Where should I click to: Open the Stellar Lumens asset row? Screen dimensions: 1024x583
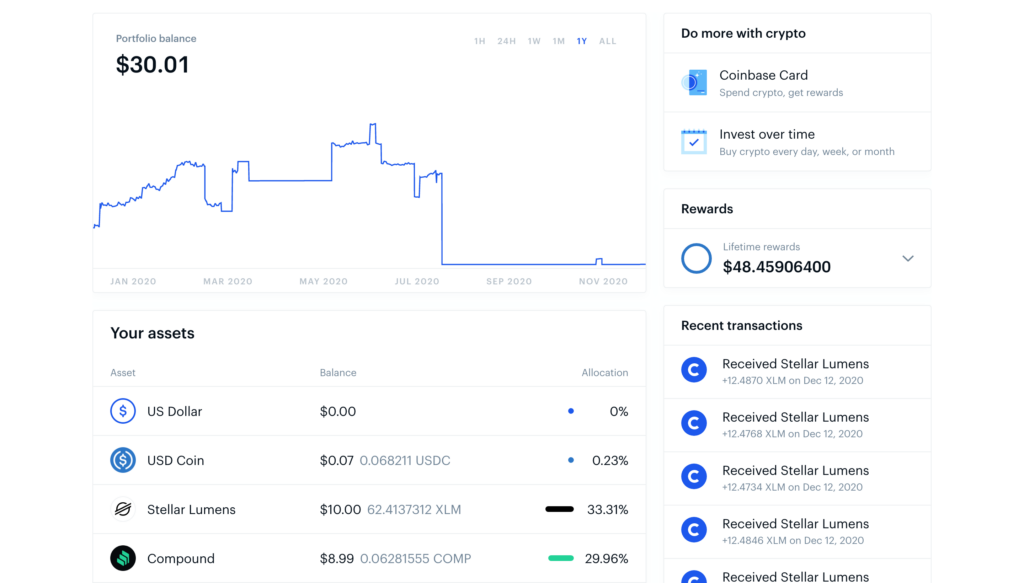tap(369, 509)
